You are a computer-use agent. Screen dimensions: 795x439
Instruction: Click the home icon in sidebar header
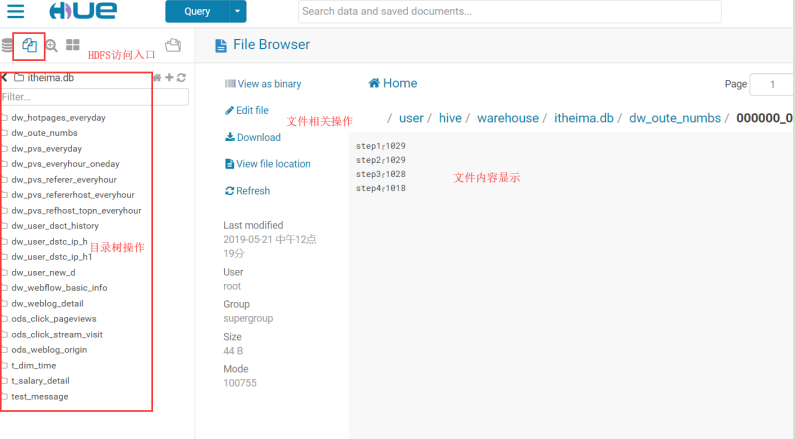click(x=158, y=78)
